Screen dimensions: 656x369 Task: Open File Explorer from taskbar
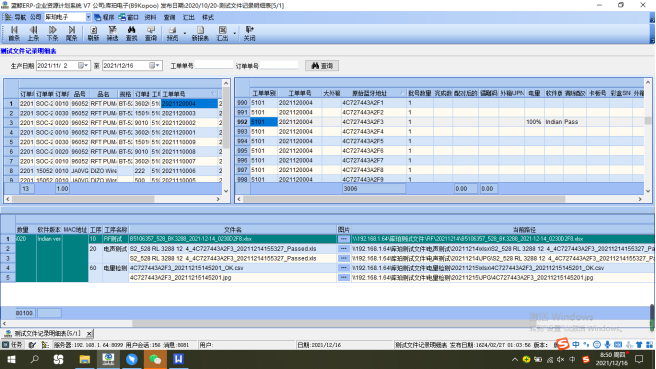coord(85,359)
